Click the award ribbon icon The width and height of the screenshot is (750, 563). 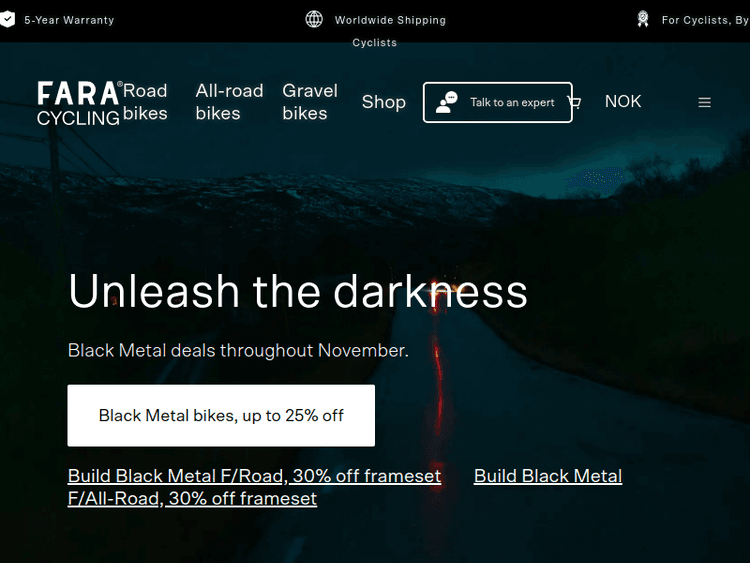click(x=644, y=19)
